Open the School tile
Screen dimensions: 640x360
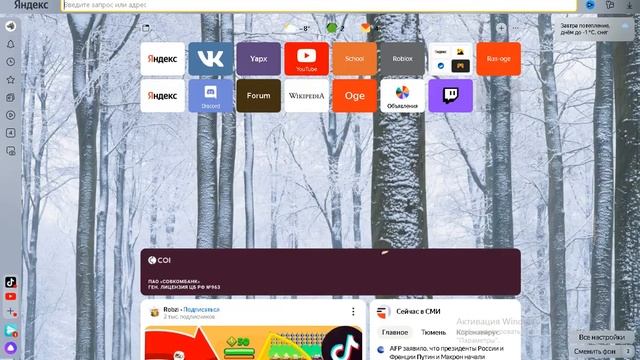click(x=355, y=59)
